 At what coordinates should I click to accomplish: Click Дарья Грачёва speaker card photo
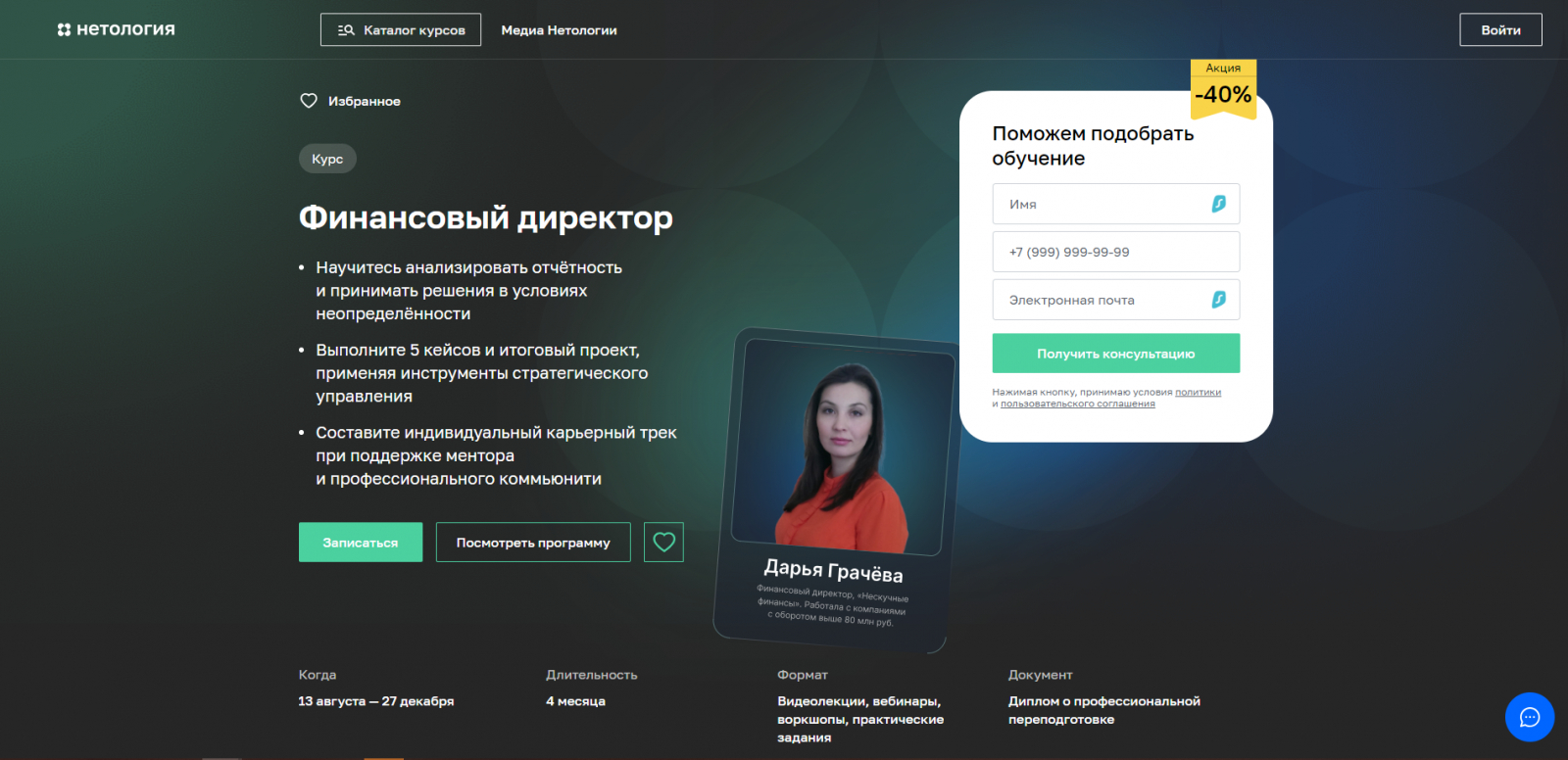(843, 446)
